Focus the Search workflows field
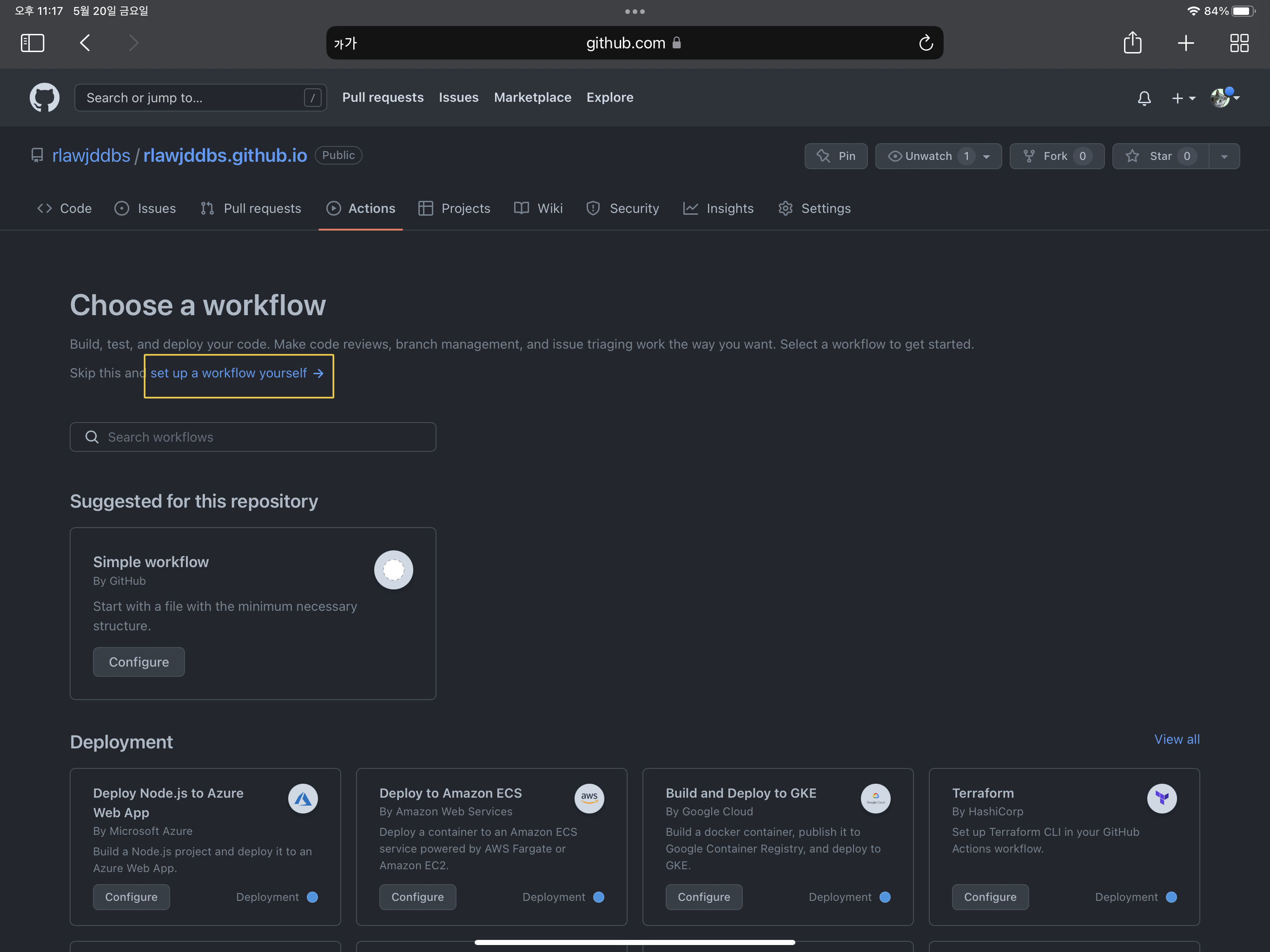Image resolution: width=1270 pixels, height=952 pixels. pyautogui.click(x=252, y=437)
